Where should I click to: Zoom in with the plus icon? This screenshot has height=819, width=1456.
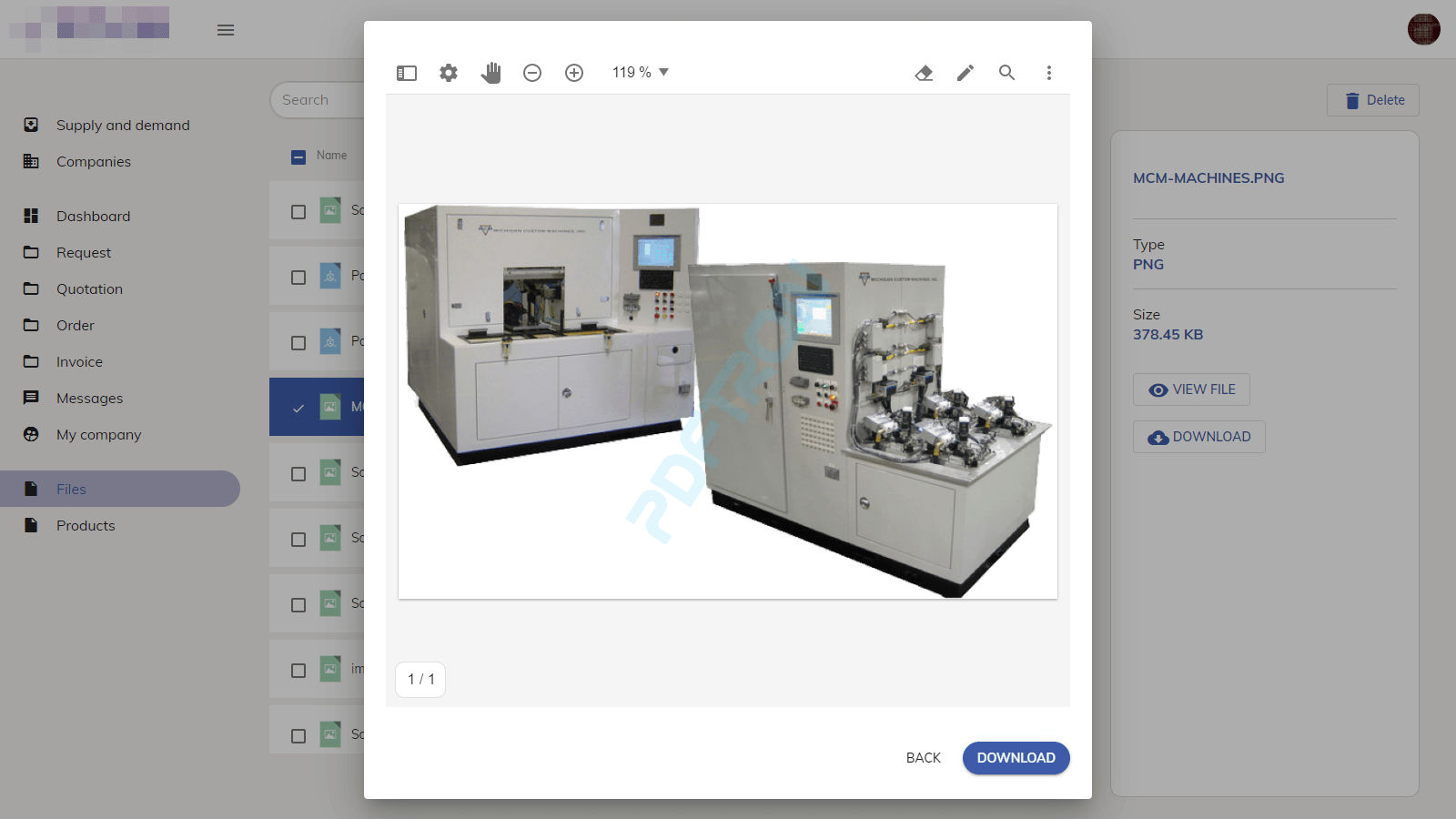pos(574,73)
